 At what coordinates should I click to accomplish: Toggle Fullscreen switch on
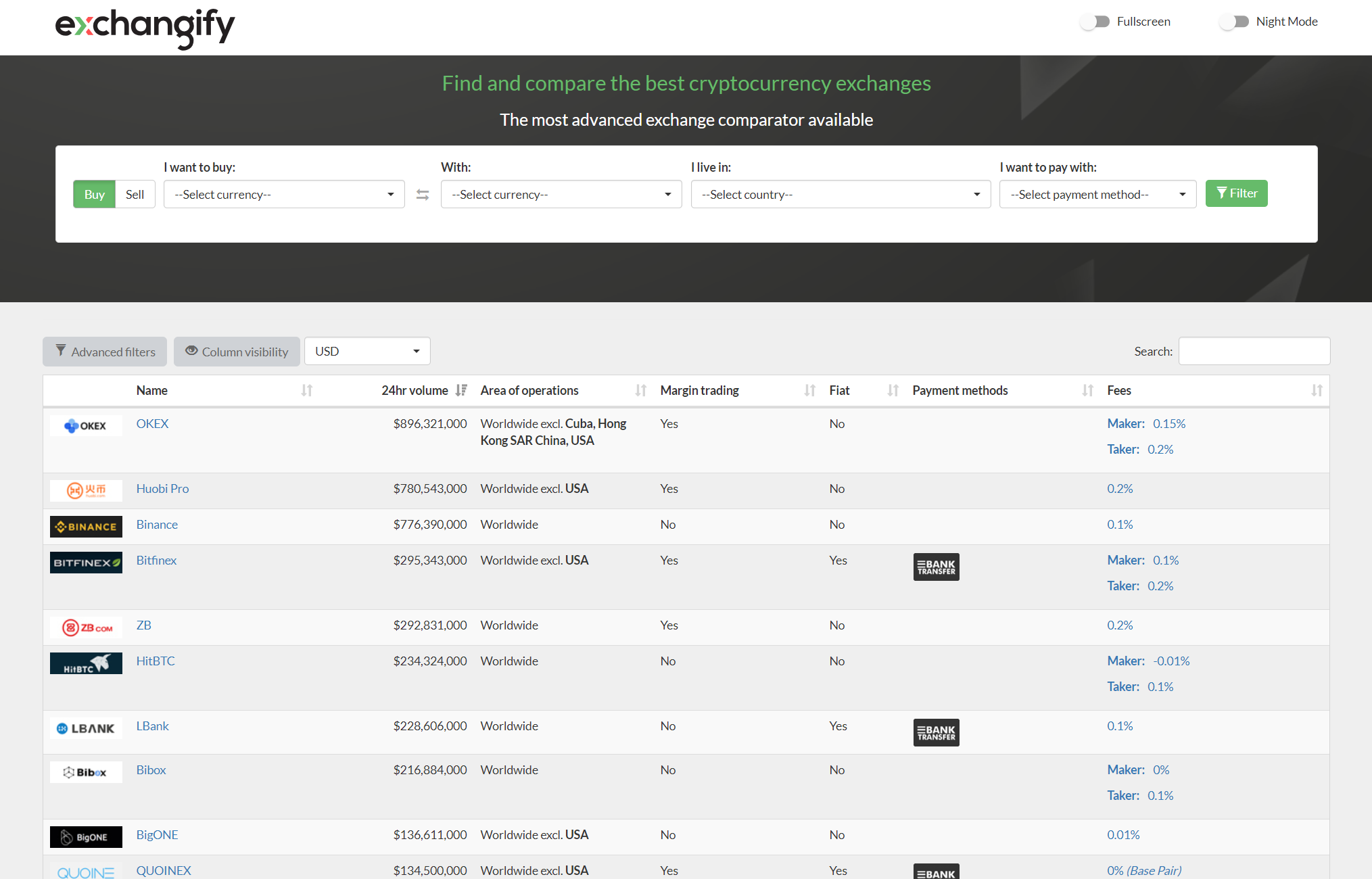[x=1095, y=22]
